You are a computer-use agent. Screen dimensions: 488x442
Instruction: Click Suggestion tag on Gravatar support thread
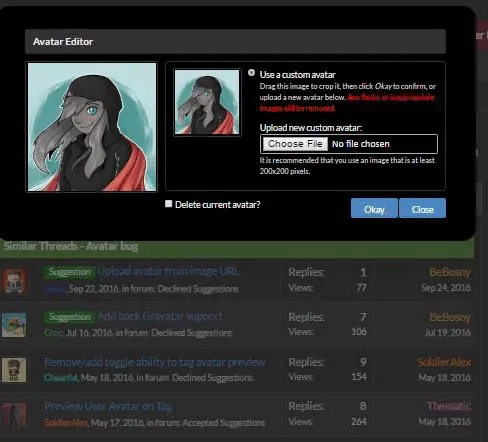tap(70, 317)
